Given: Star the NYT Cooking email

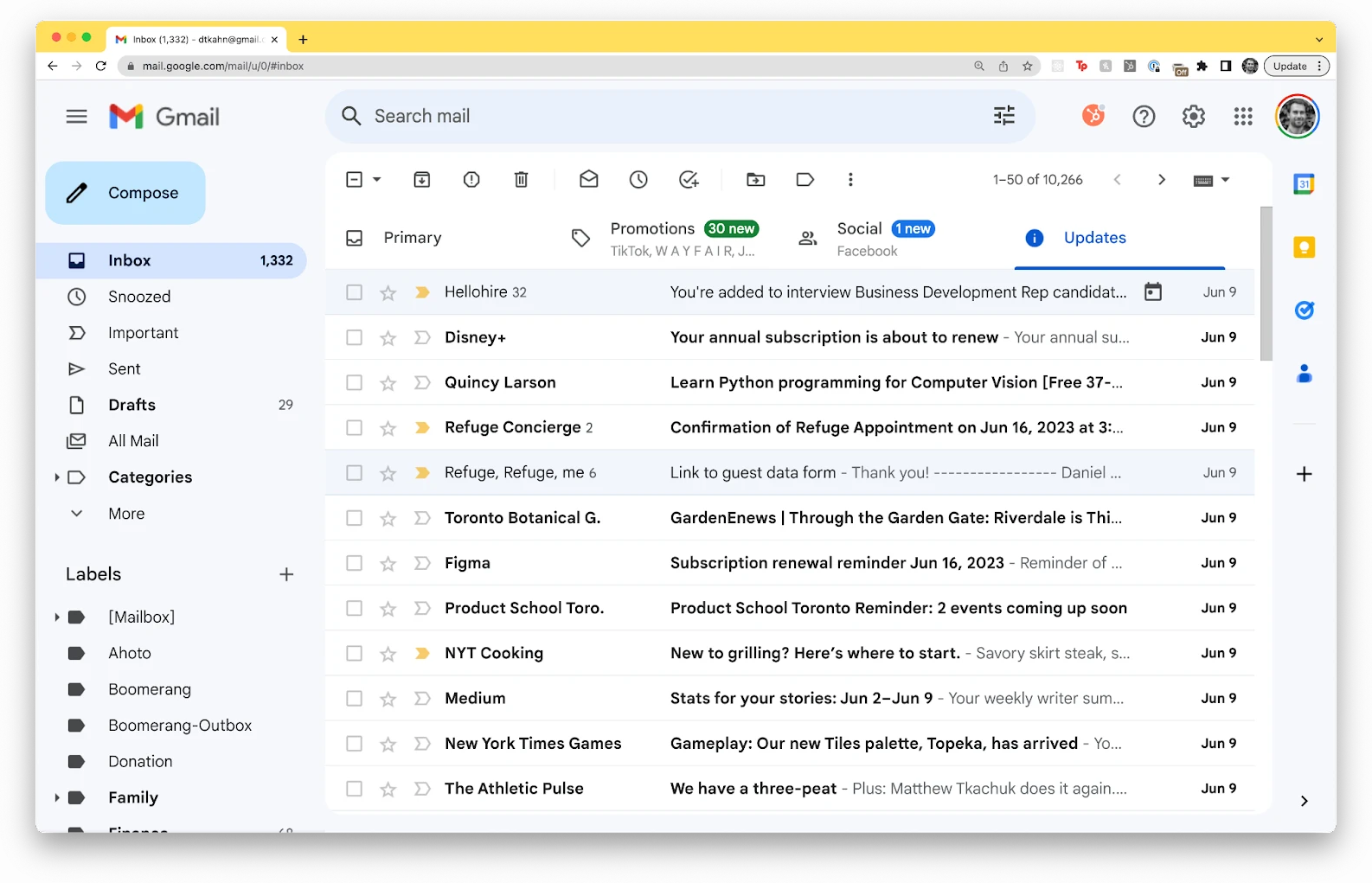Looking at the screenshot, I should pos(388,654).
